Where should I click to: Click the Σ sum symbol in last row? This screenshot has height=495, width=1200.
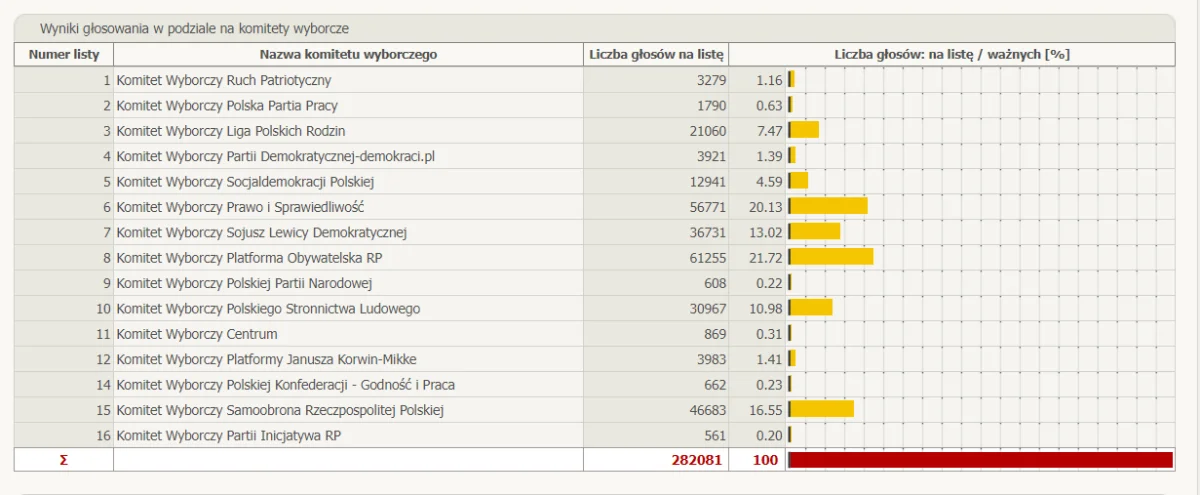(64, 460)
